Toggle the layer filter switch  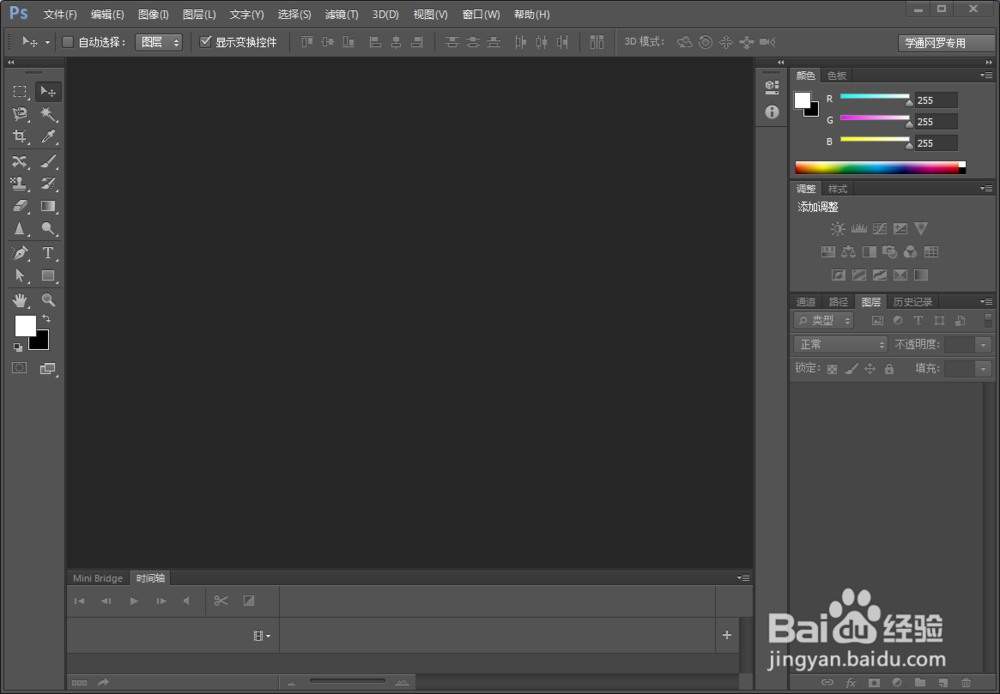[989, 320]
